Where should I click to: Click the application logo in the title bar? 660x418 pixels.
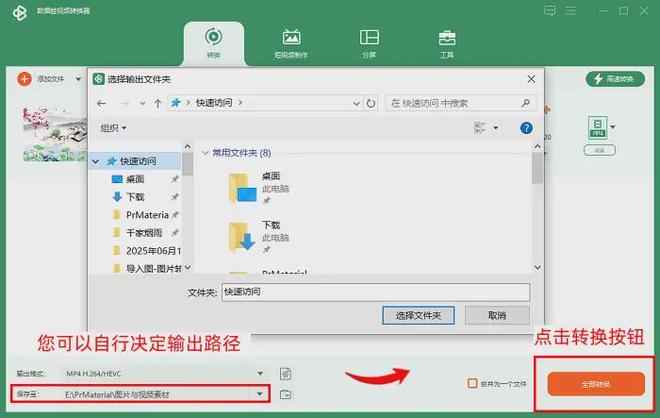pyautogui.click(x=19, y=13)
